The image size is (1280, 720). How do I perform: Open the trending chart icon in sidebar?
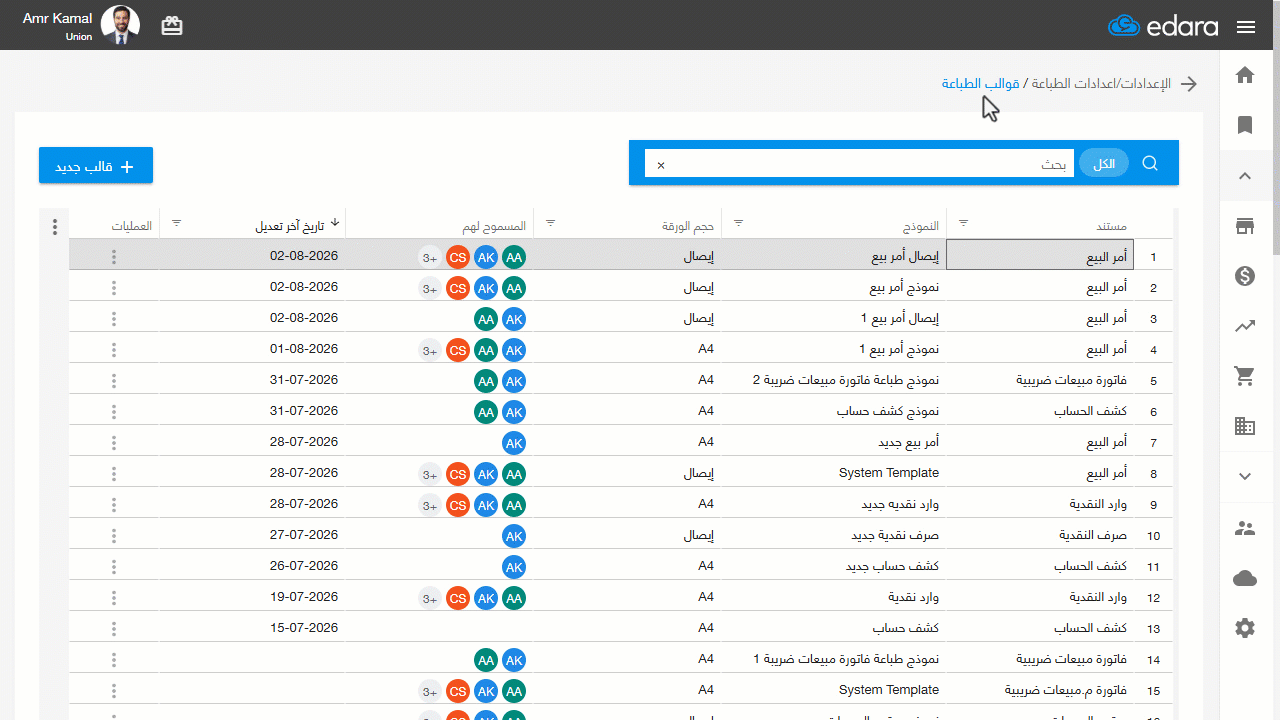[x=1245, y=326]
